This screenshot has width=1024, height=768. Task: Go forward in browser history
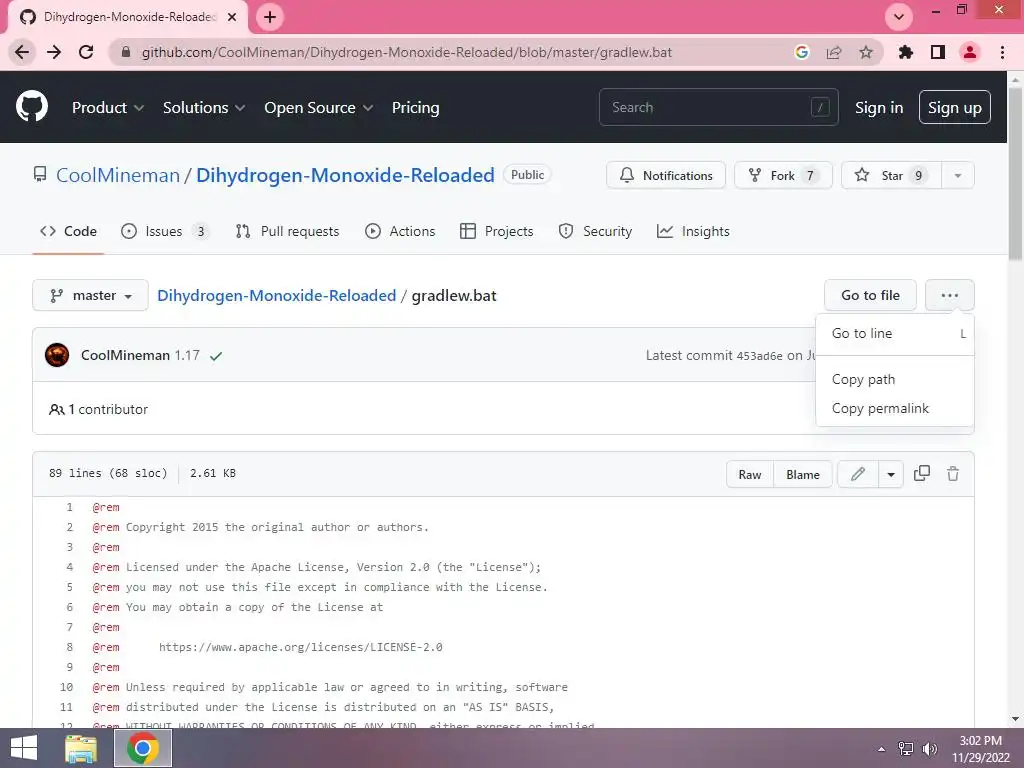(54, 52)
